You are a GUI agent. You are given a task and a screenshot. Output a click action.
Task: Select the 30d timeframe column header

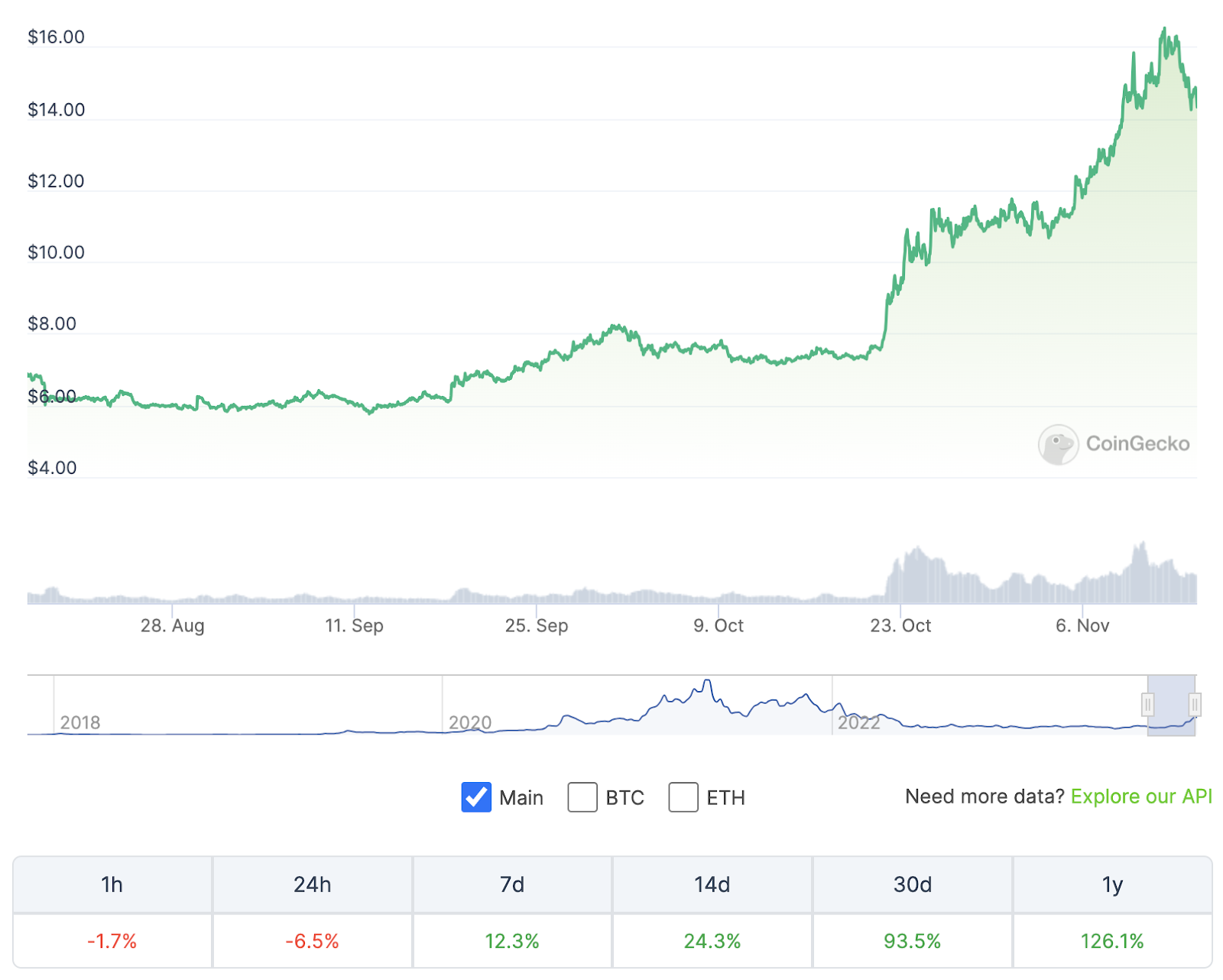[x=913, y=884]
